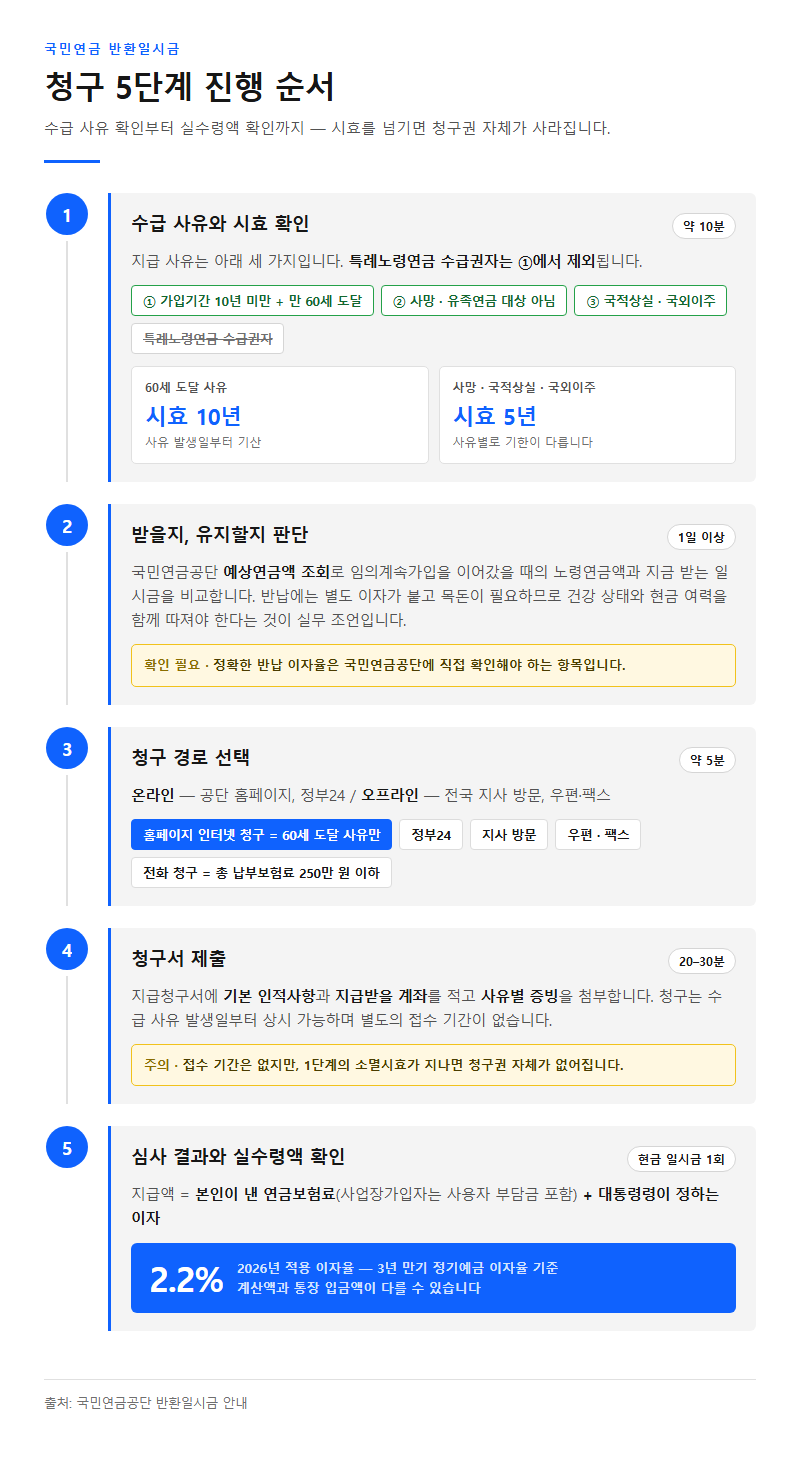Click the yellow '확인 필요' notice box
This screenshot has height=1469, width=800.
coord(433,665)
